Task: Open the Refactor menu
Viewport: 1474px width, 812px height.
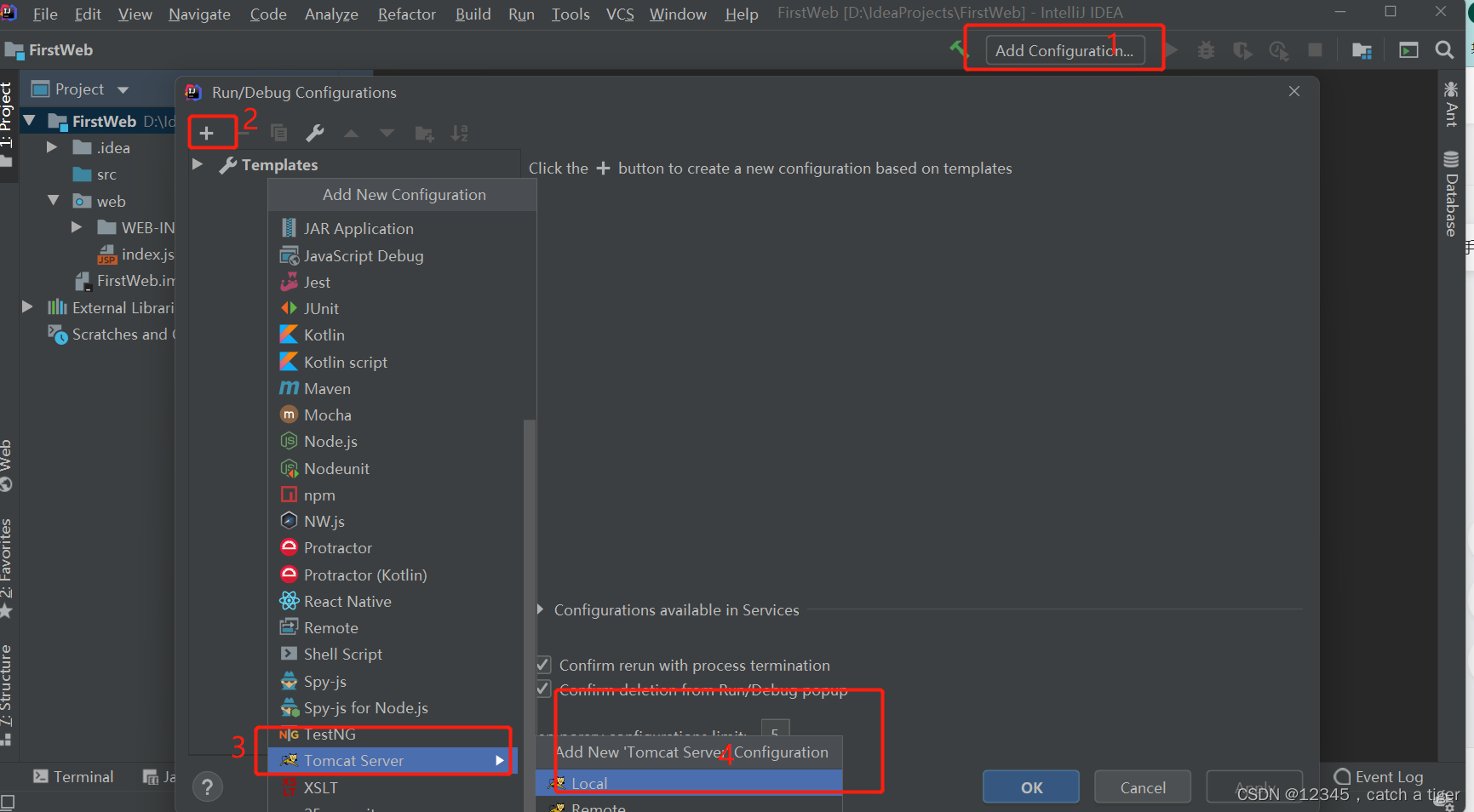Action: tap(406, 14)
